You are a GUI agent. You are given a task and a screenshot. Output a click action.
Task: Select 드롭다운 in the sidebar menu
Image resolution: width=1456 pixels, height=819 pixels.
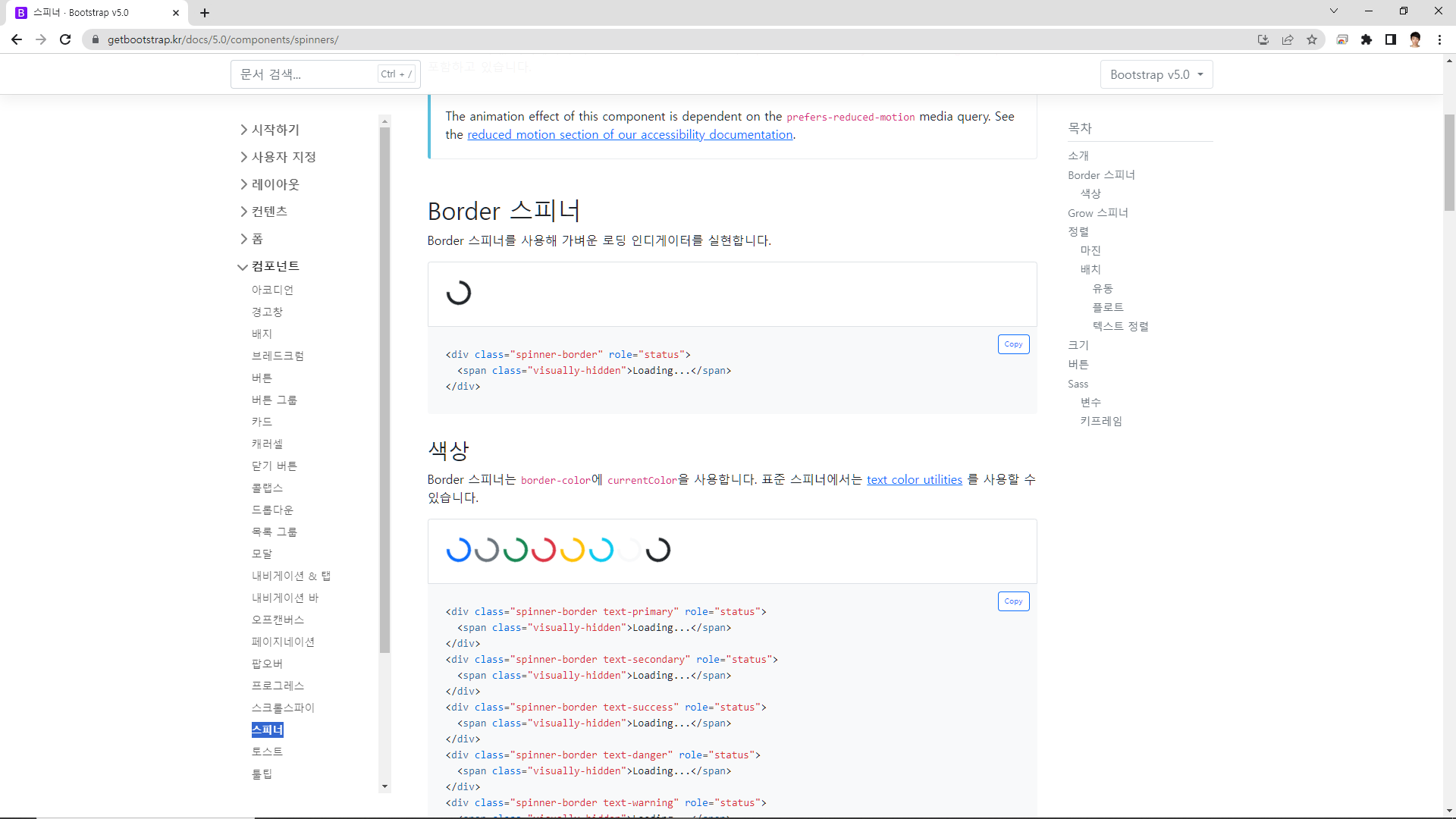pyautogui.click(x=272, y=510)
